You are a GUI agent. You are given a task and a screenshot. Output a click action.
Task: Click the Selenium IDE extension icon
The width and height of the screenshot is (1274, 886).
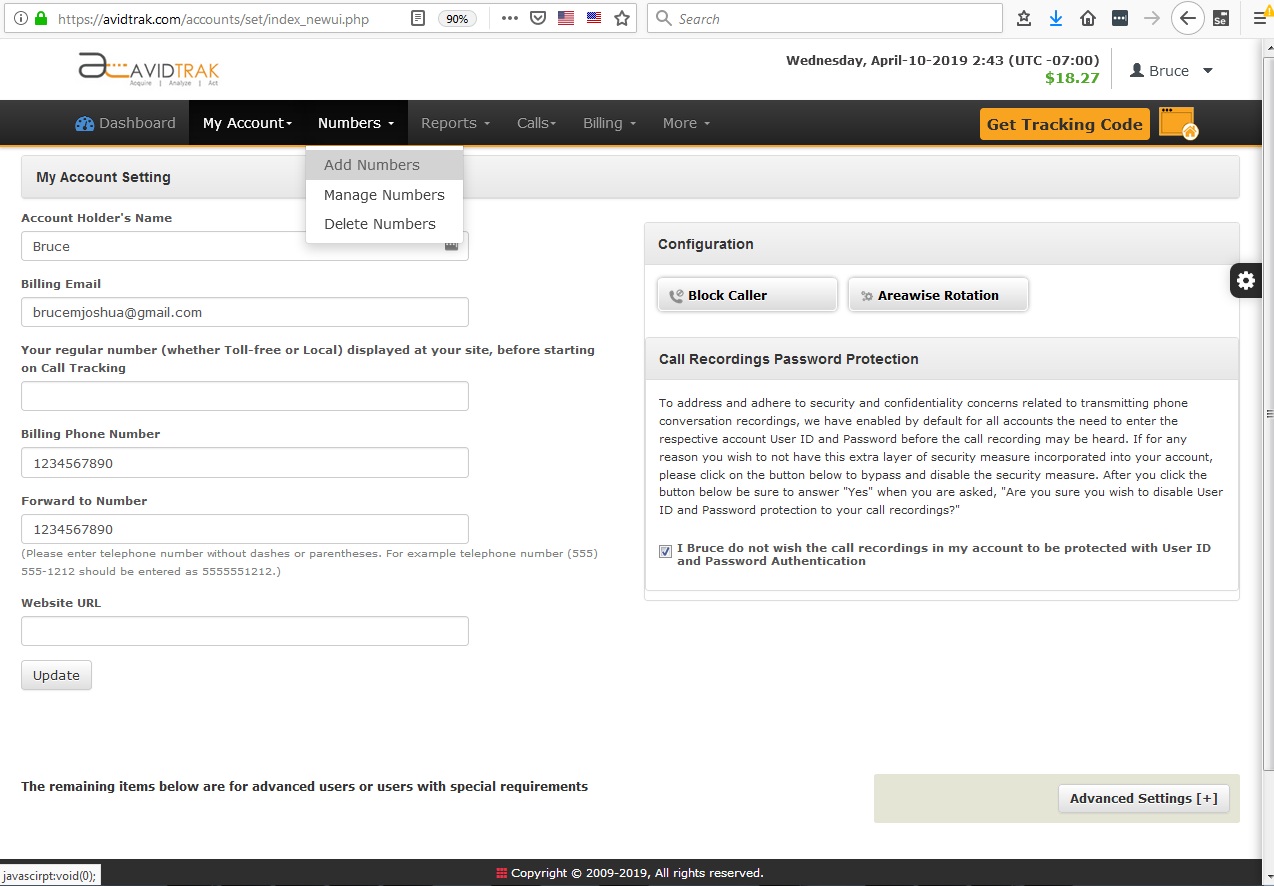pos(1220,18)
